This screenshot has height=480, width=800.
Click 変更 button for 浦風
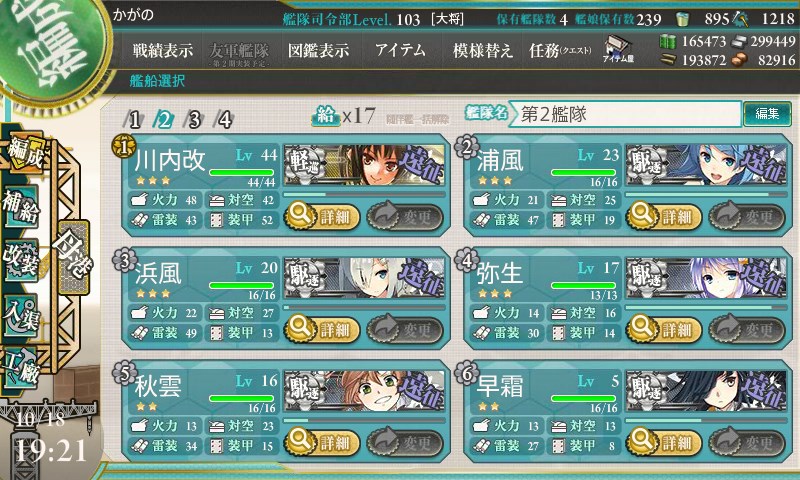pos(746,216)
